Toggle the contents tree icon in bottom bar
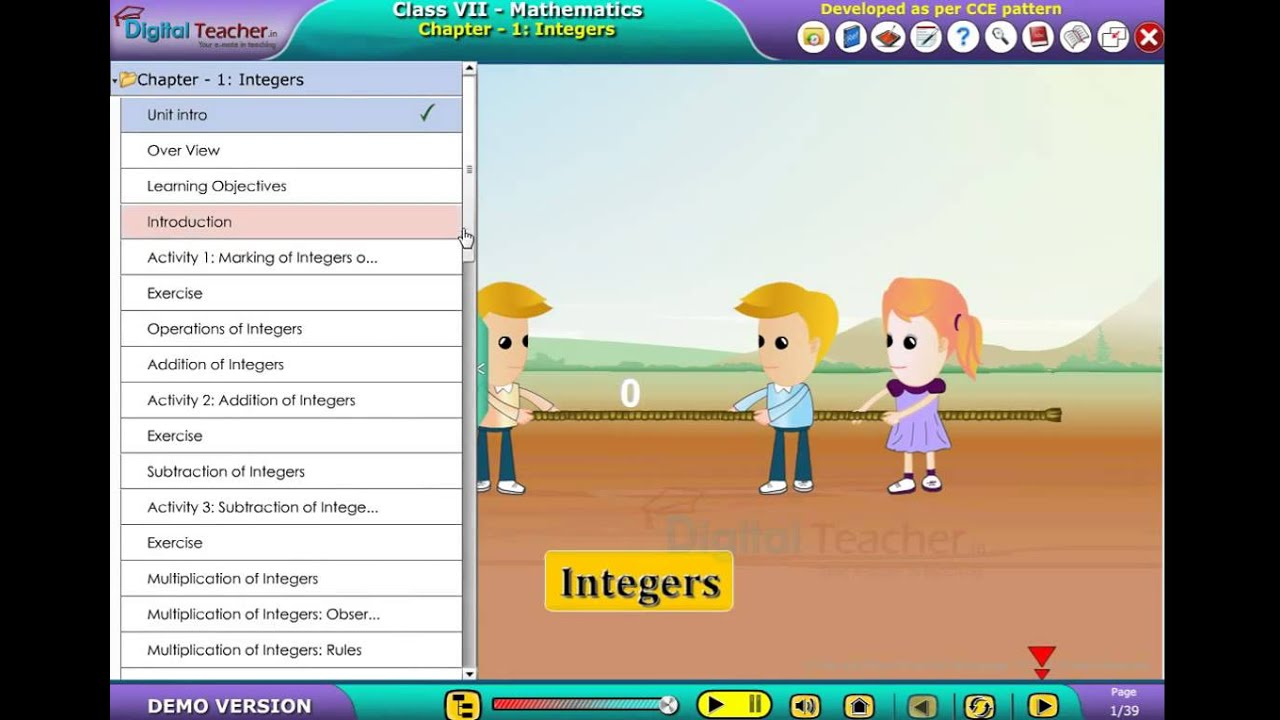The height and width of the screenshot is (720, 1280). [x=463, y=705]
